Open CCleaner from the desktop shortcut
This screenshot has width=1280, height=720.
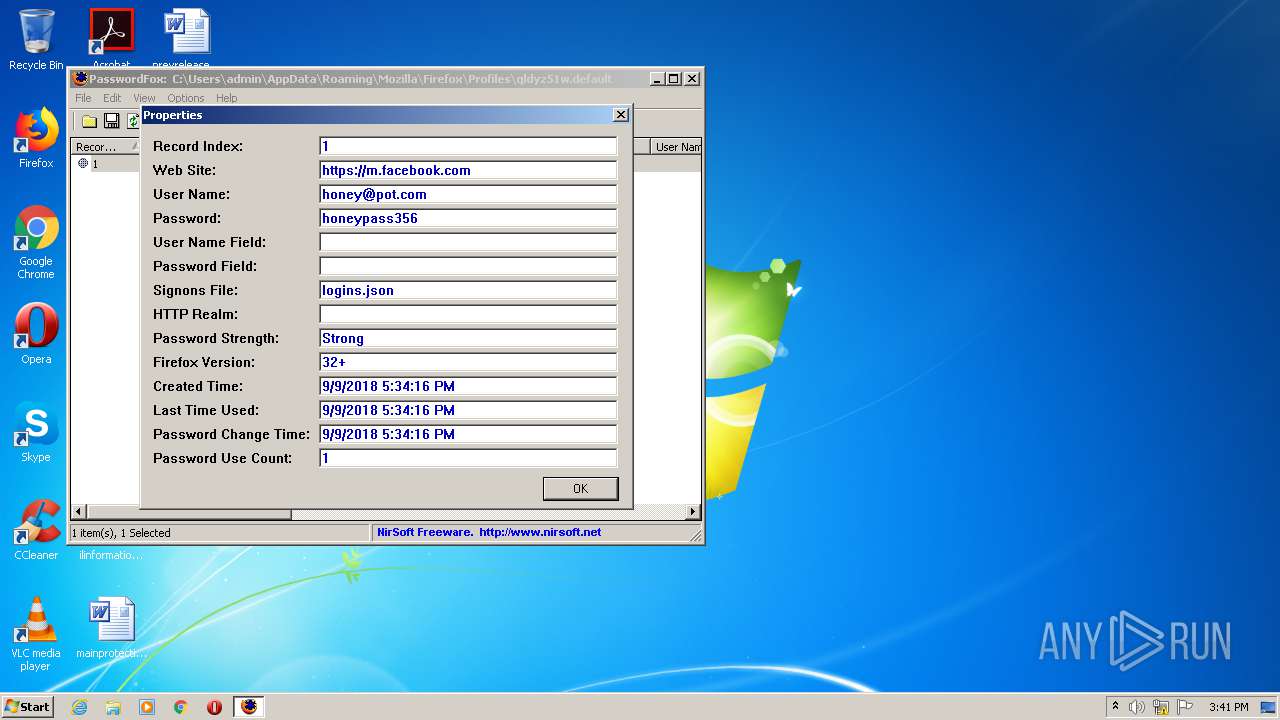tap(36, 530)
